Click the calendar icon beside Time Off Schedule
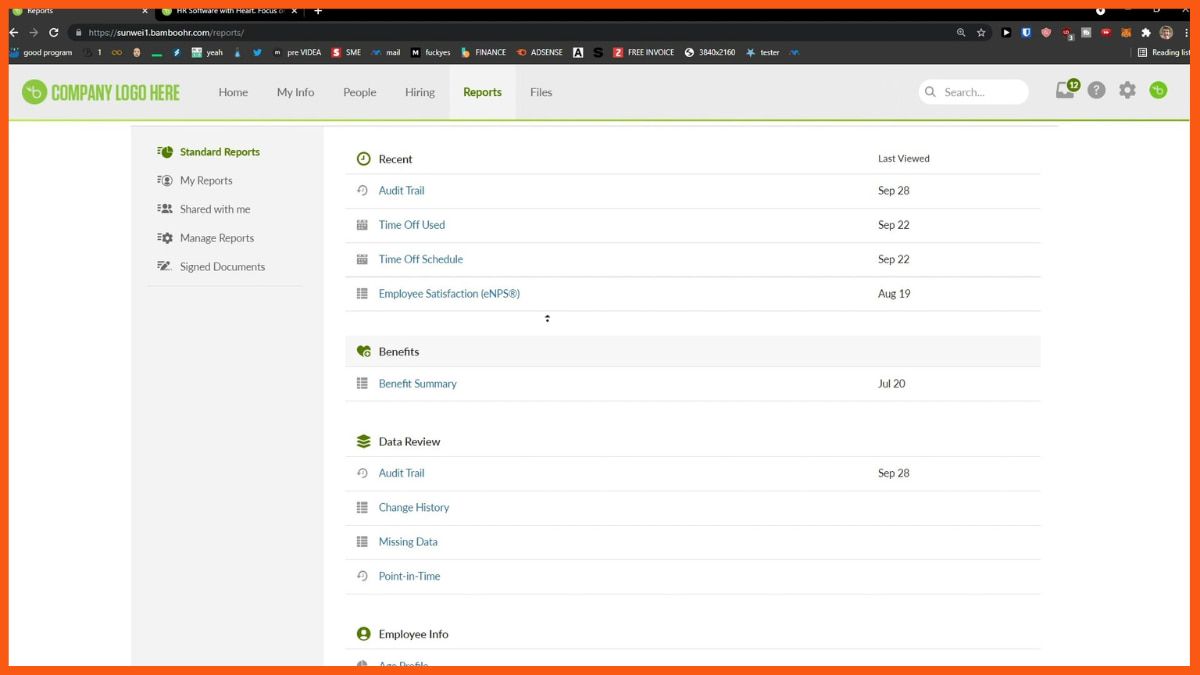Screen dimensions: 1200x675 [363, 259]
